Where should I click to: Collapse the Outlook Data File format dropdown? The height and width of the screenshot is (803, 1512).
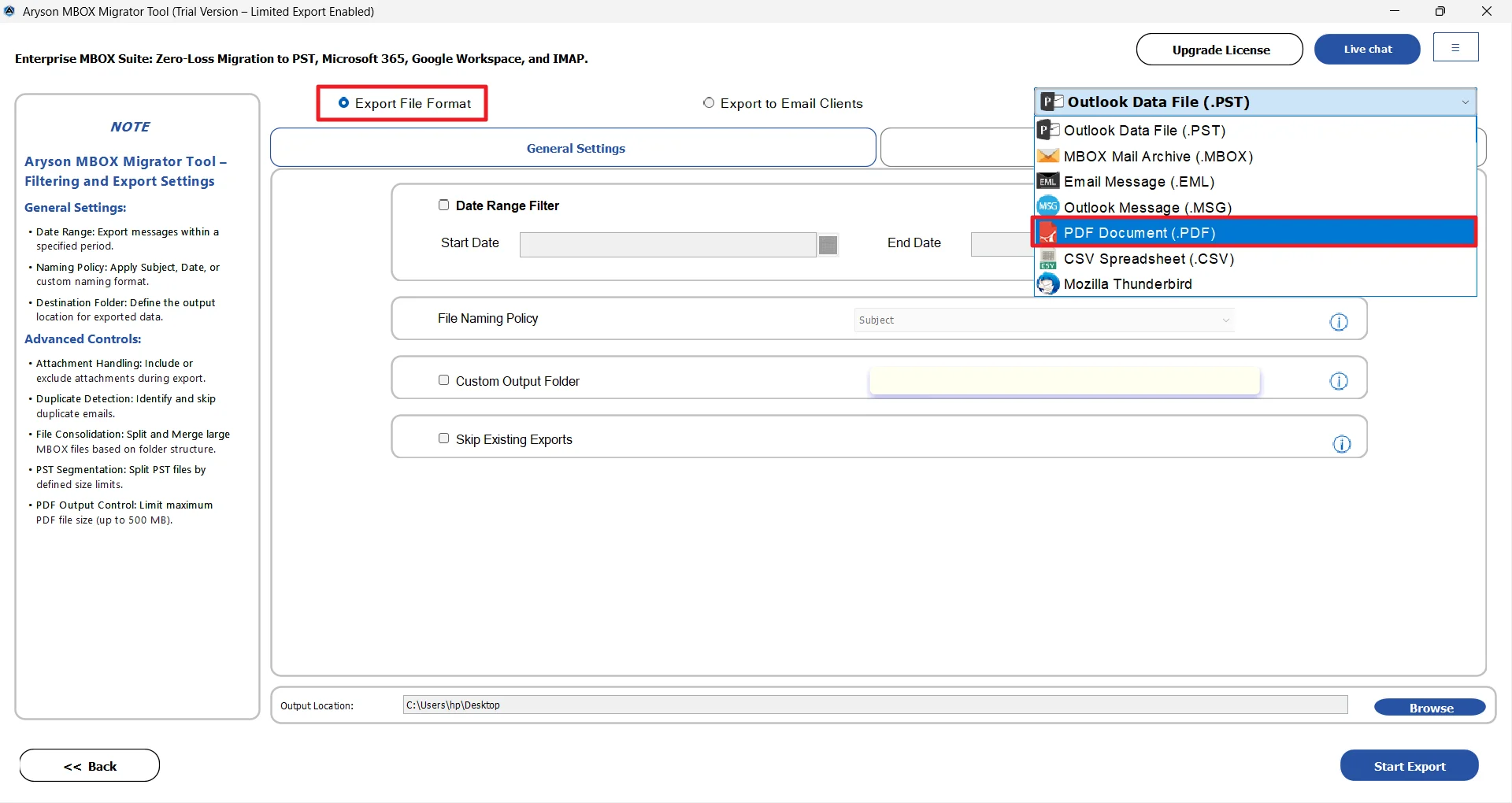coord(1465,102)
